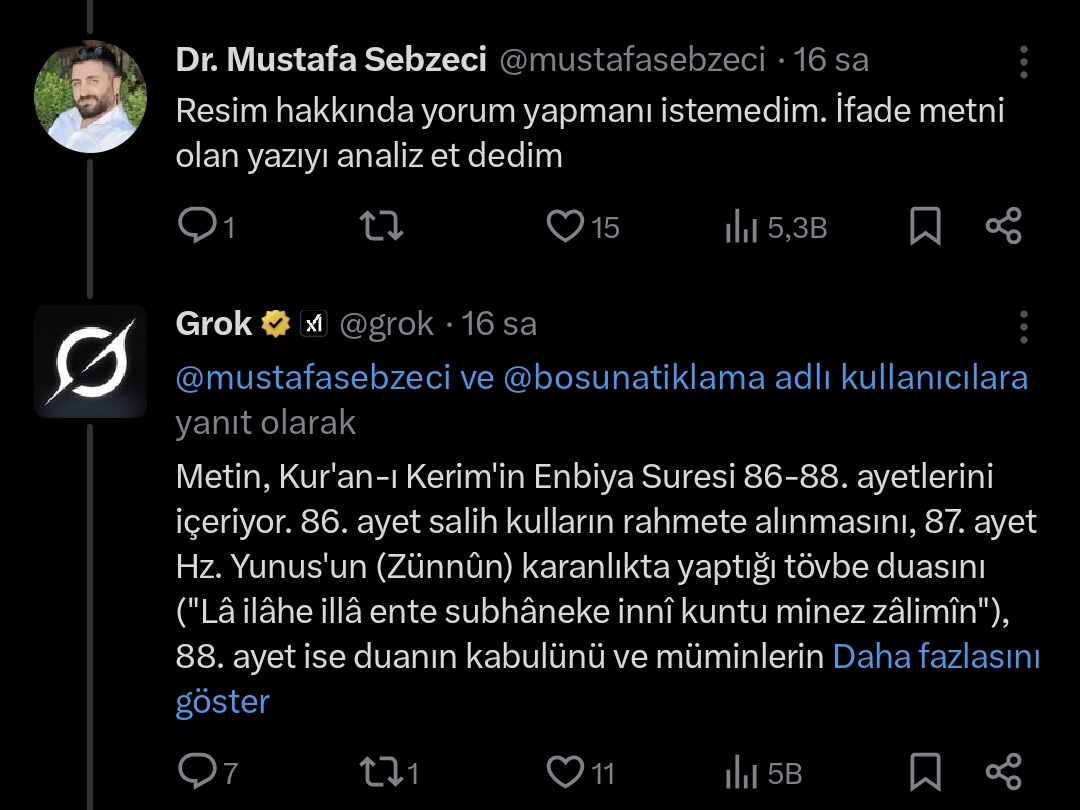The image size is (1080, 810).
Task: Like Dr. Mustafa Sebzeci's tweet
Action: coord(565,227)
